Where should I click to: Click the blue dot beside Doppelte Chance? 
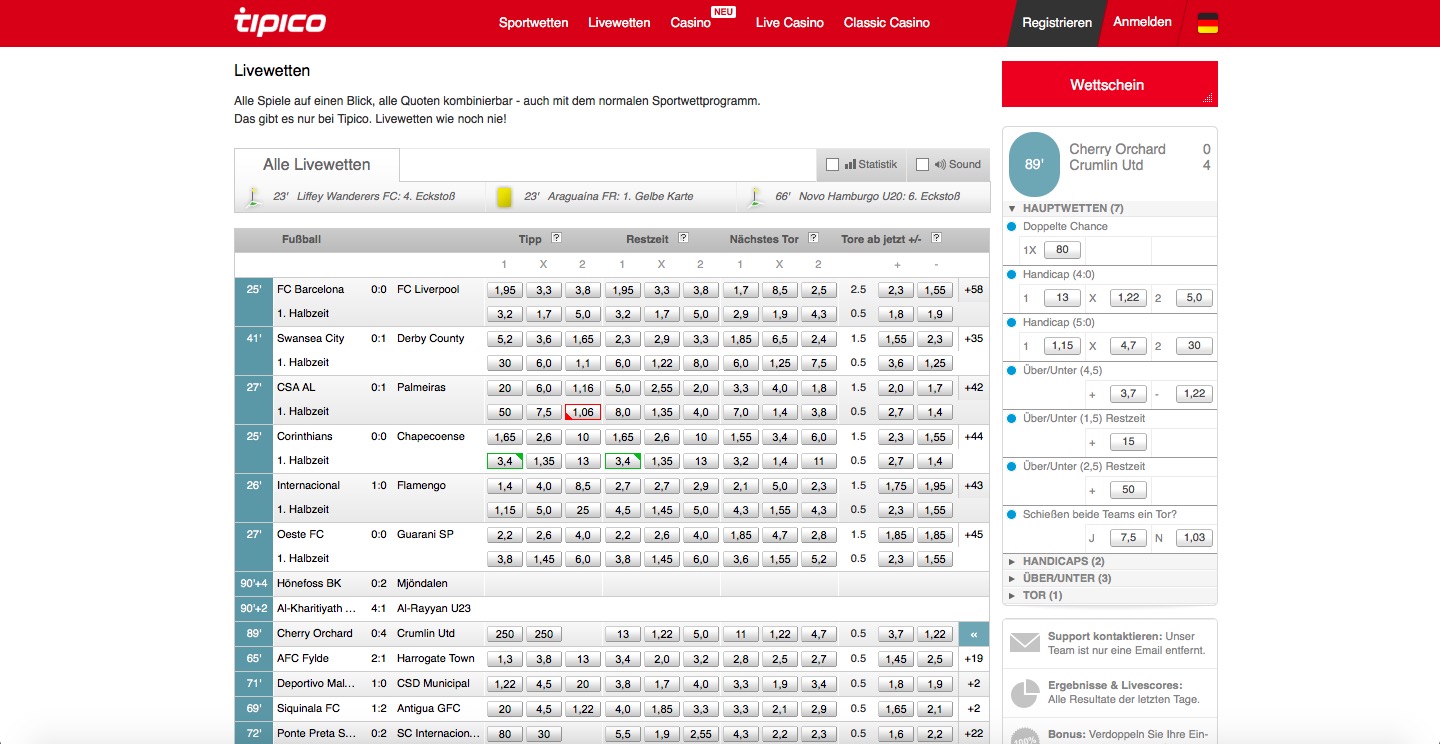(x=1012, y=227)
